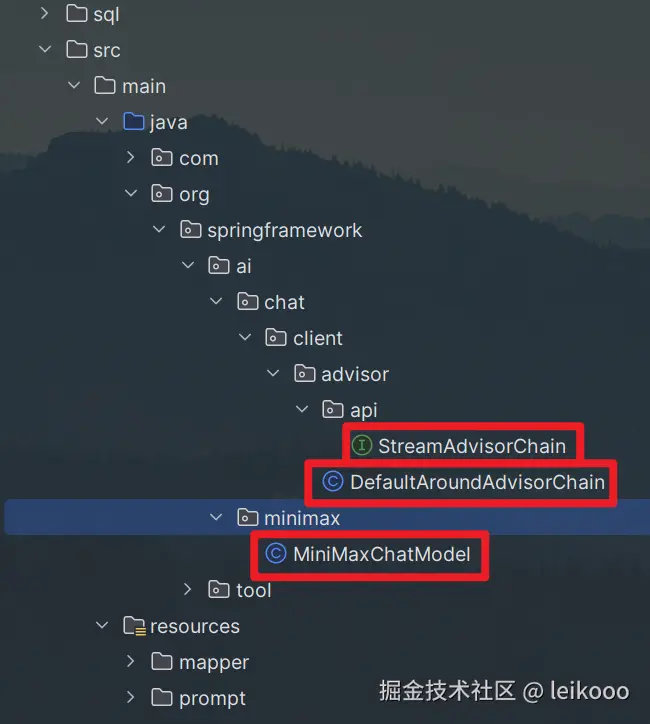This screenshot has height=724, width=650.
Task: Expand the com package
Action: [131, 157]
